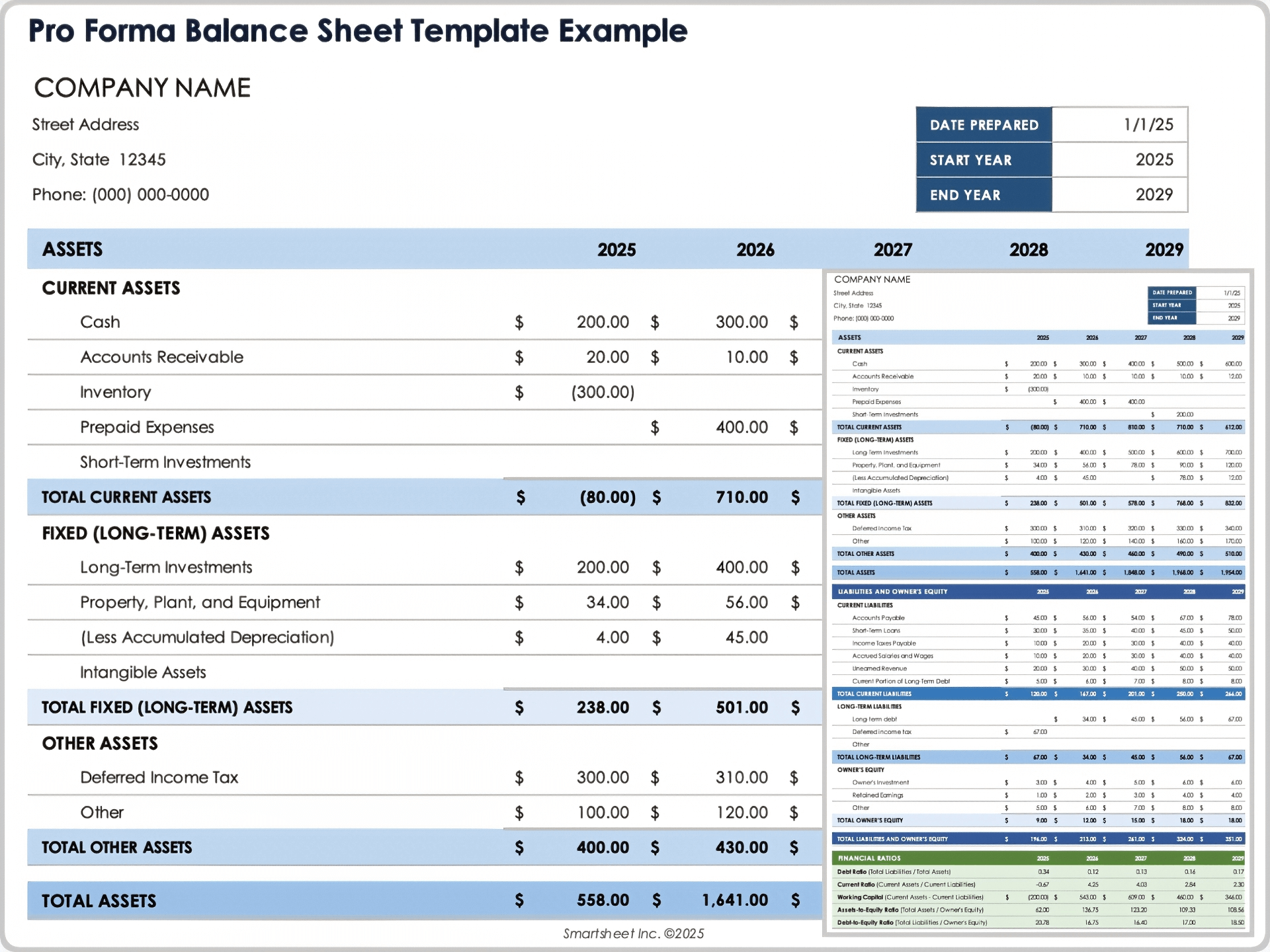Image resolution: width=1270 pixels, height=952 pixels.
Task: Open the full balance sheet preview thumbnail
Action: click(1038, 602)
